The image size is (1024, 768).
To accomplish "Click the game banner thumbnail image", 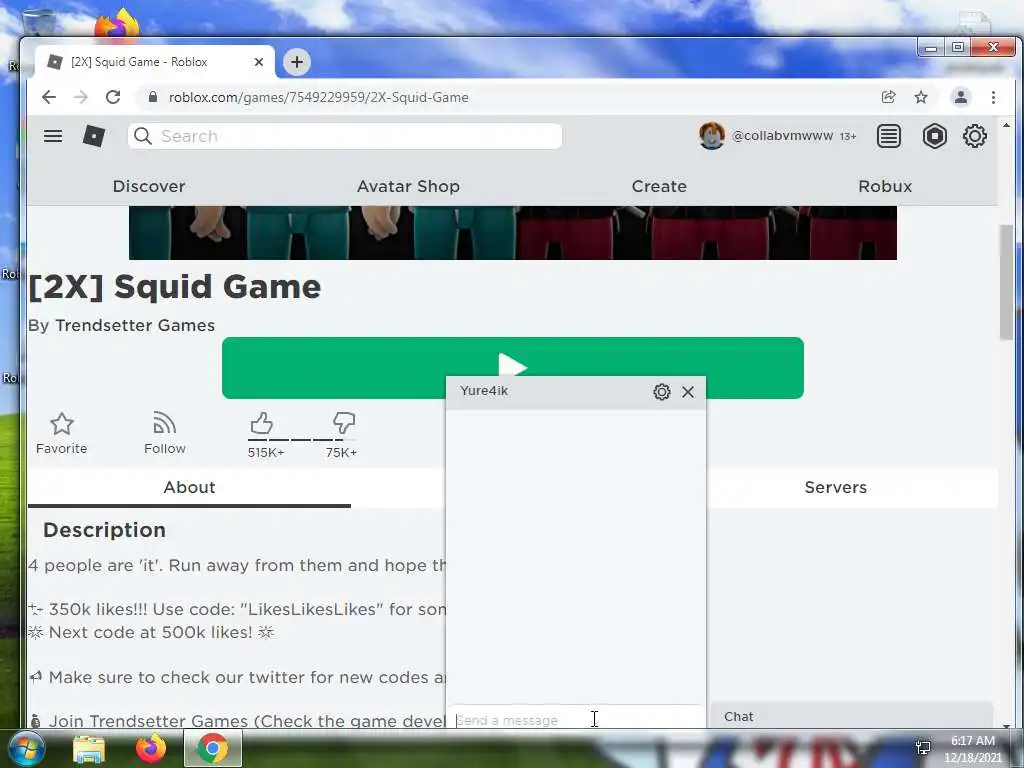I will (x=513, y=233).
